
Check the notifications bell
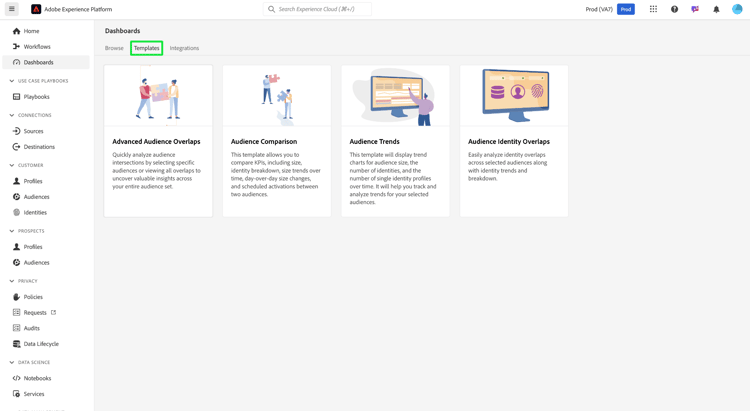click(716, 9)
